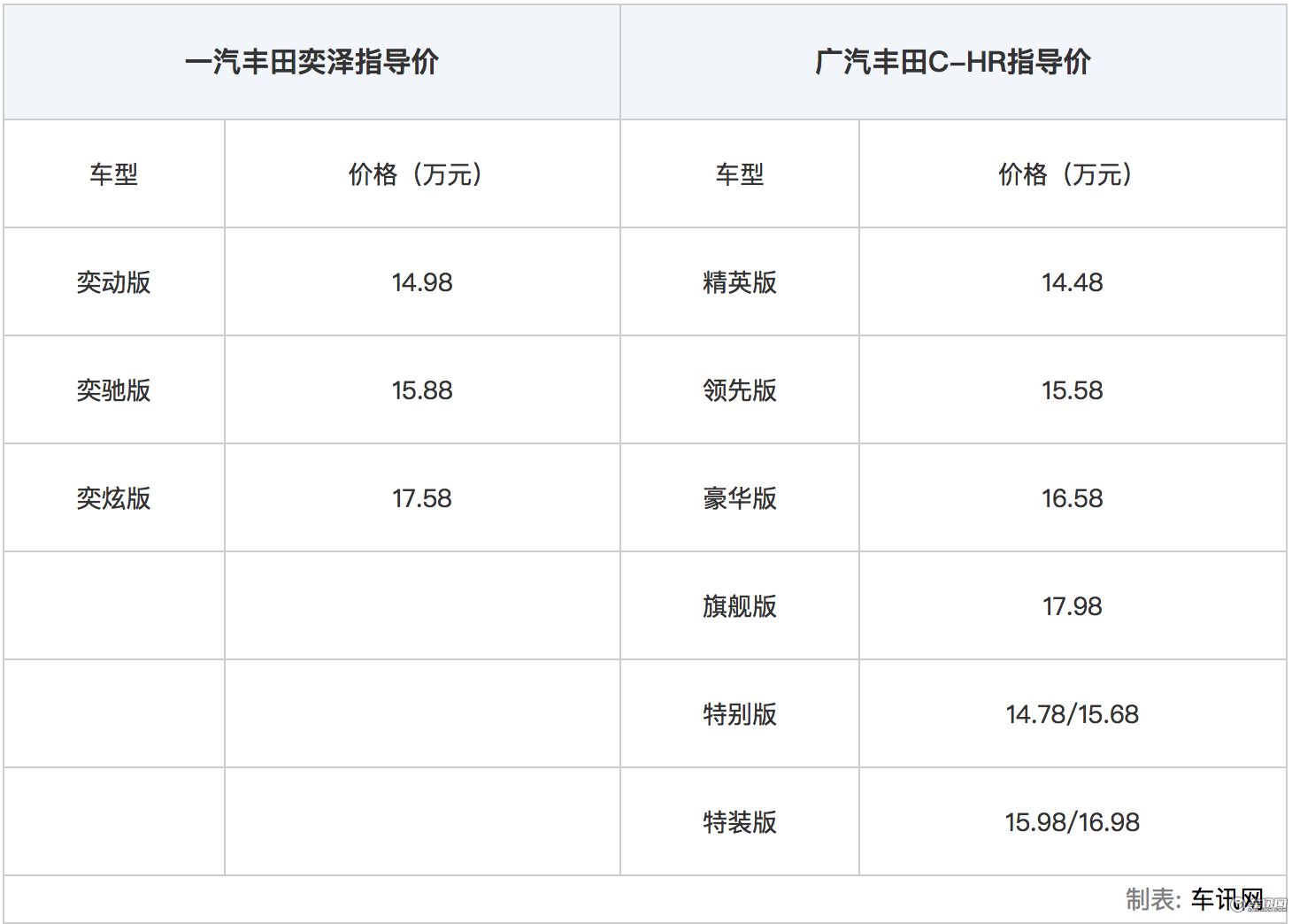Select the 领先版 model cell
This screenshot has height=924, width=1292.
click(x=740, y=390)
